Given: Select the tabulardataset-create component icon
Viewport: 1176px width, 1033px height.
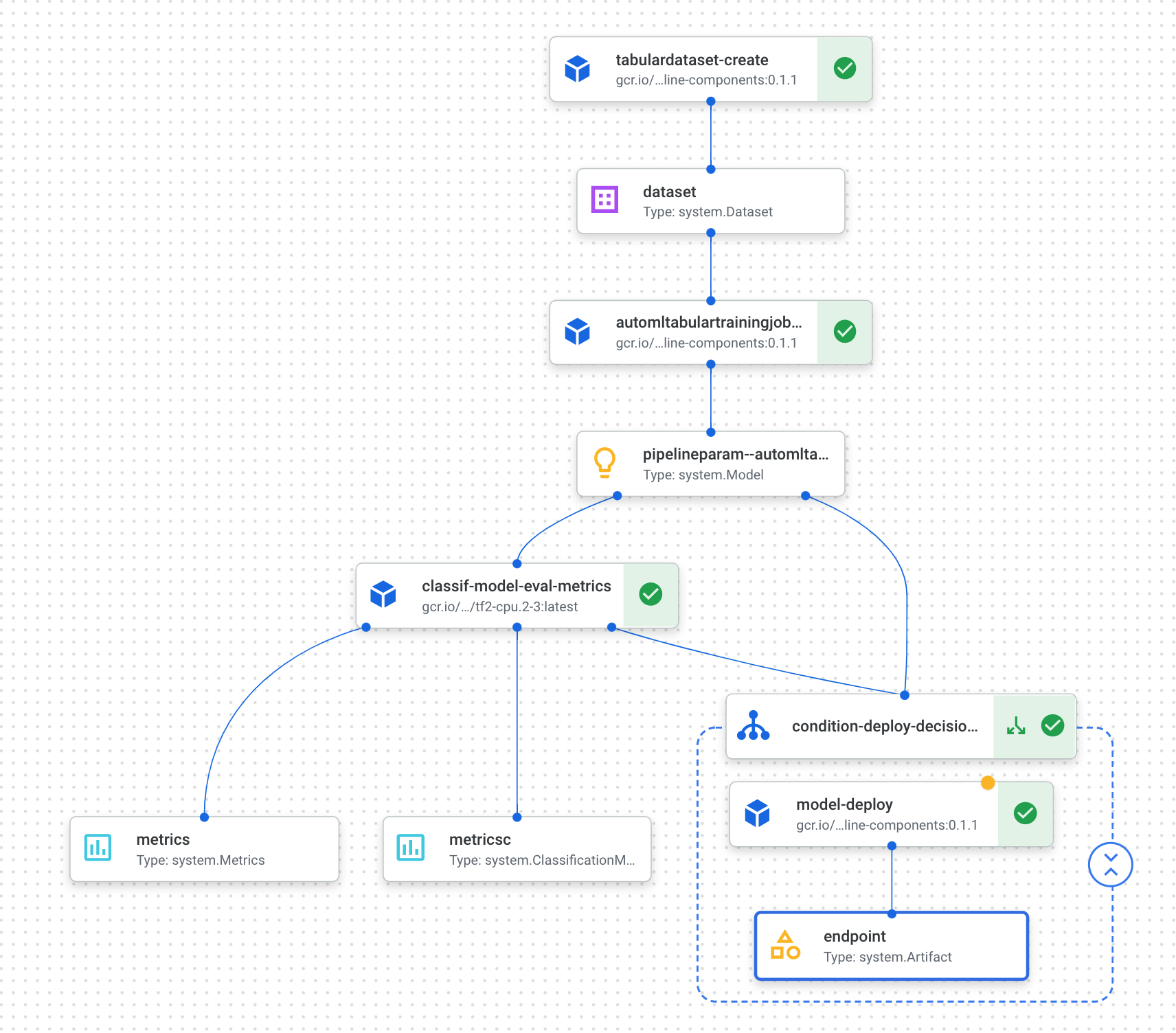Looking at the screenshot, I should [x=577, y=68].
